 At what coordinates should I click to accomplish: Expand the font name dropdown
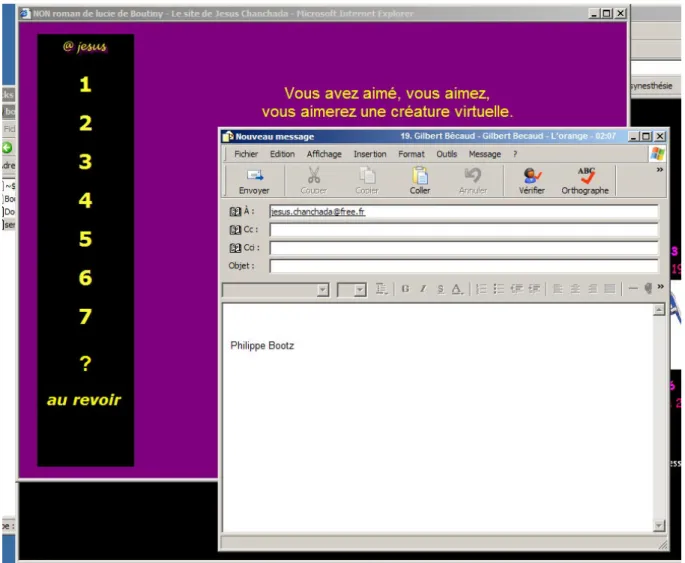pos(323,290)
